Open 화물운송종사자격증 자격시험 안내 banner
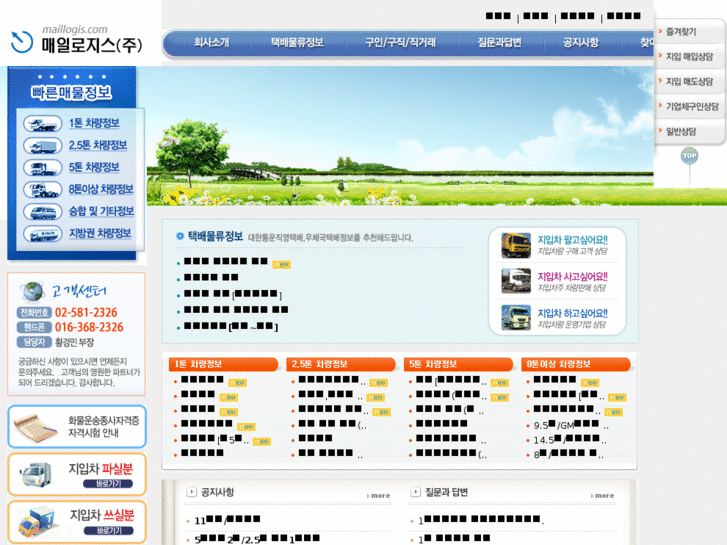This screenshot has width=727, height=545. click(x=77, y=427)
